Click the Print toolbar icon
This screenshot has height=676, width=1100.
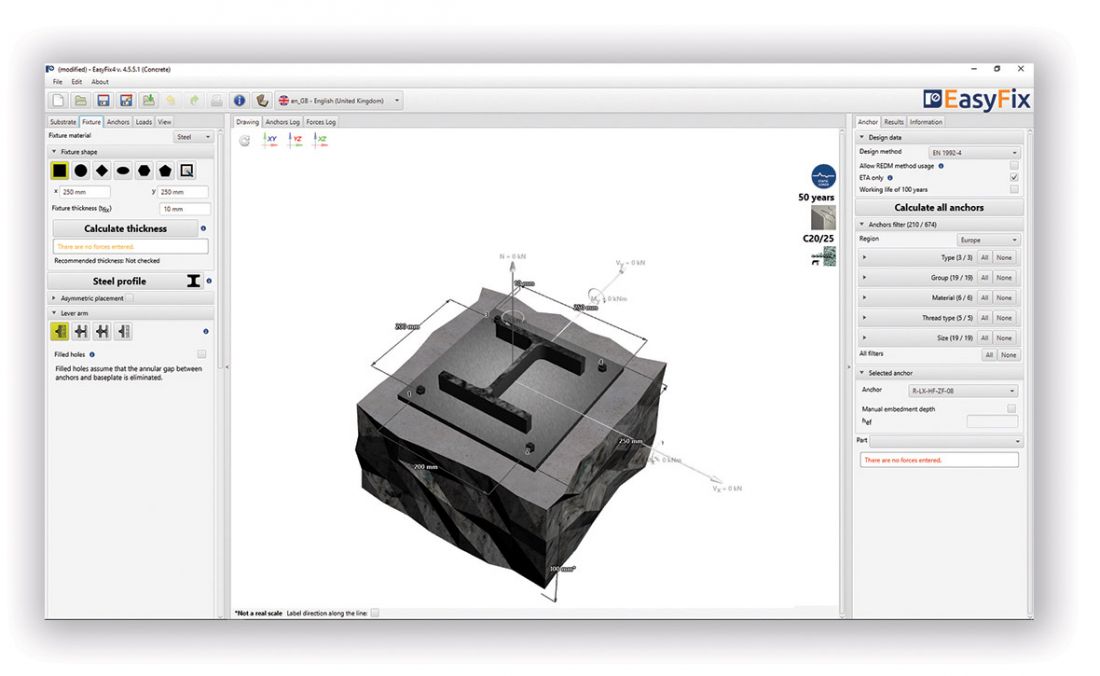pos(217,101)
